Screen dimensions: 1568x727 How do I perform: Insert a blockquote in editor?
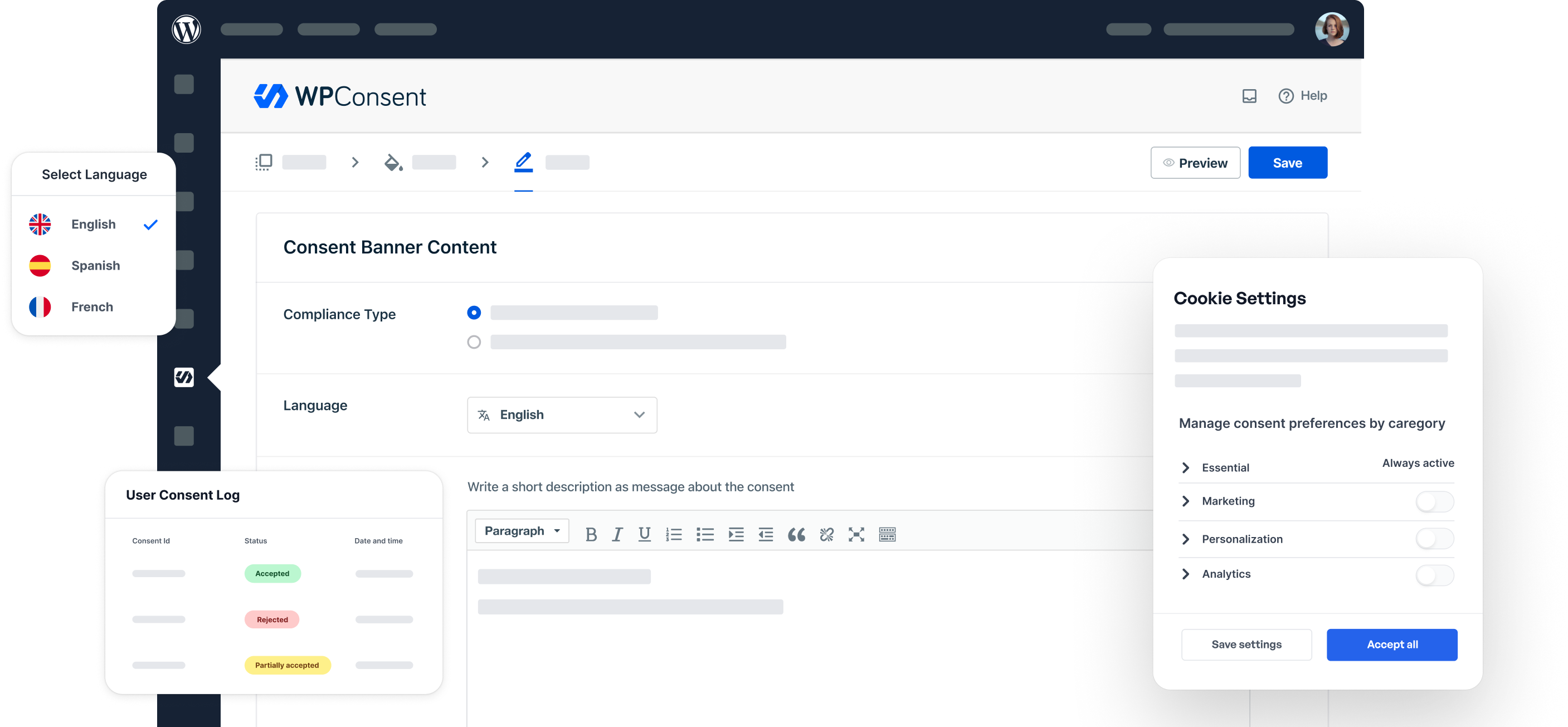click(x=796, y=534)
